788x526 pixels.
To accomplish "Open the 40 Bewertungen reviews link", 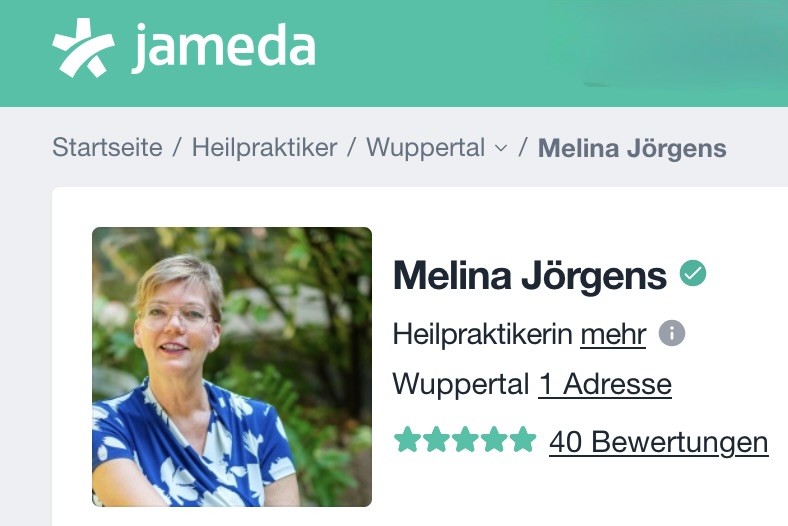I will (x=659, y=442).
